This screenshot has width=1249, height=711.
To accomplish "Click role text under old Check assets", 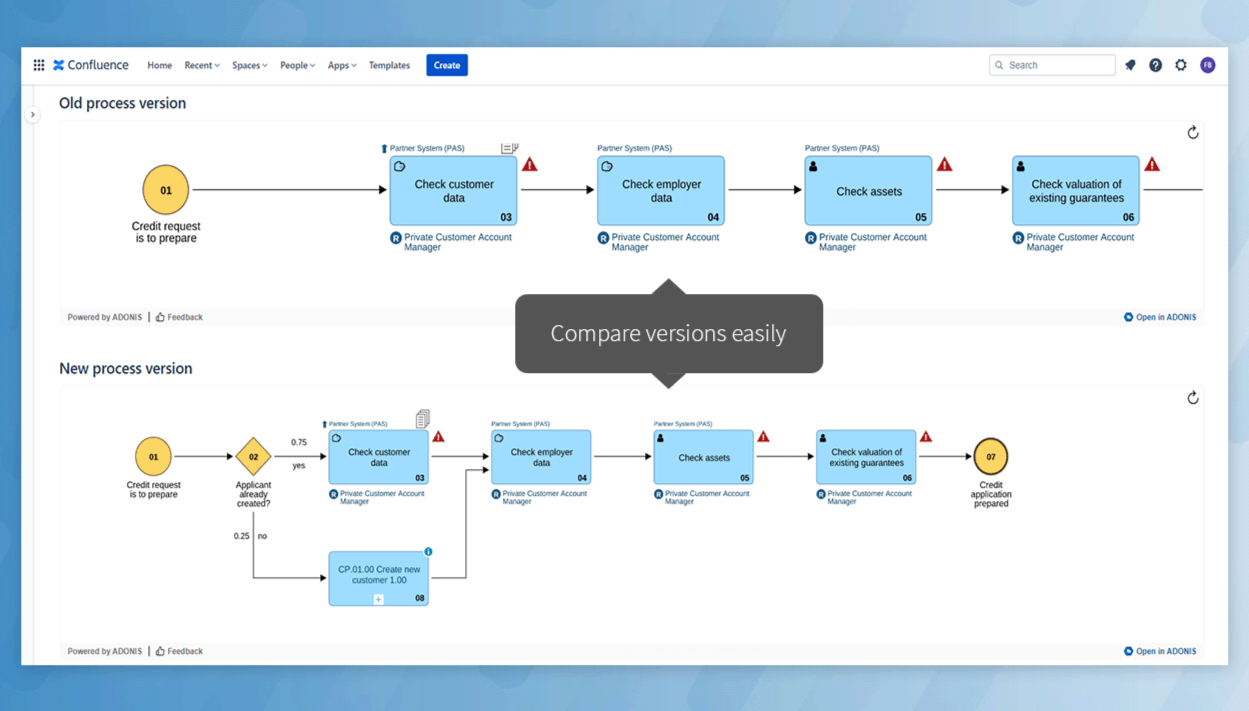I will (x=873, y=242).
